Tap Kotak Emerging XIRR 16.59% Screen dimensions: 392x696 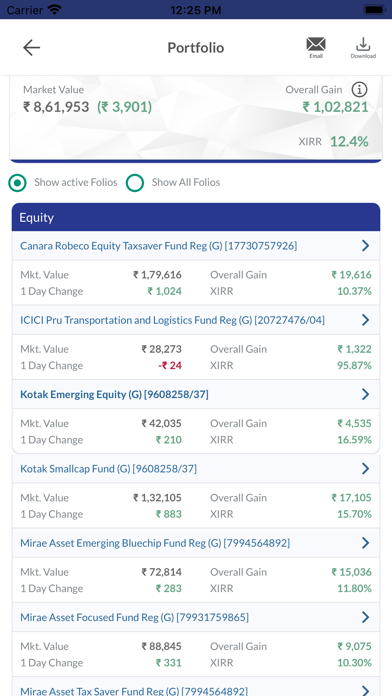point(354,439)
